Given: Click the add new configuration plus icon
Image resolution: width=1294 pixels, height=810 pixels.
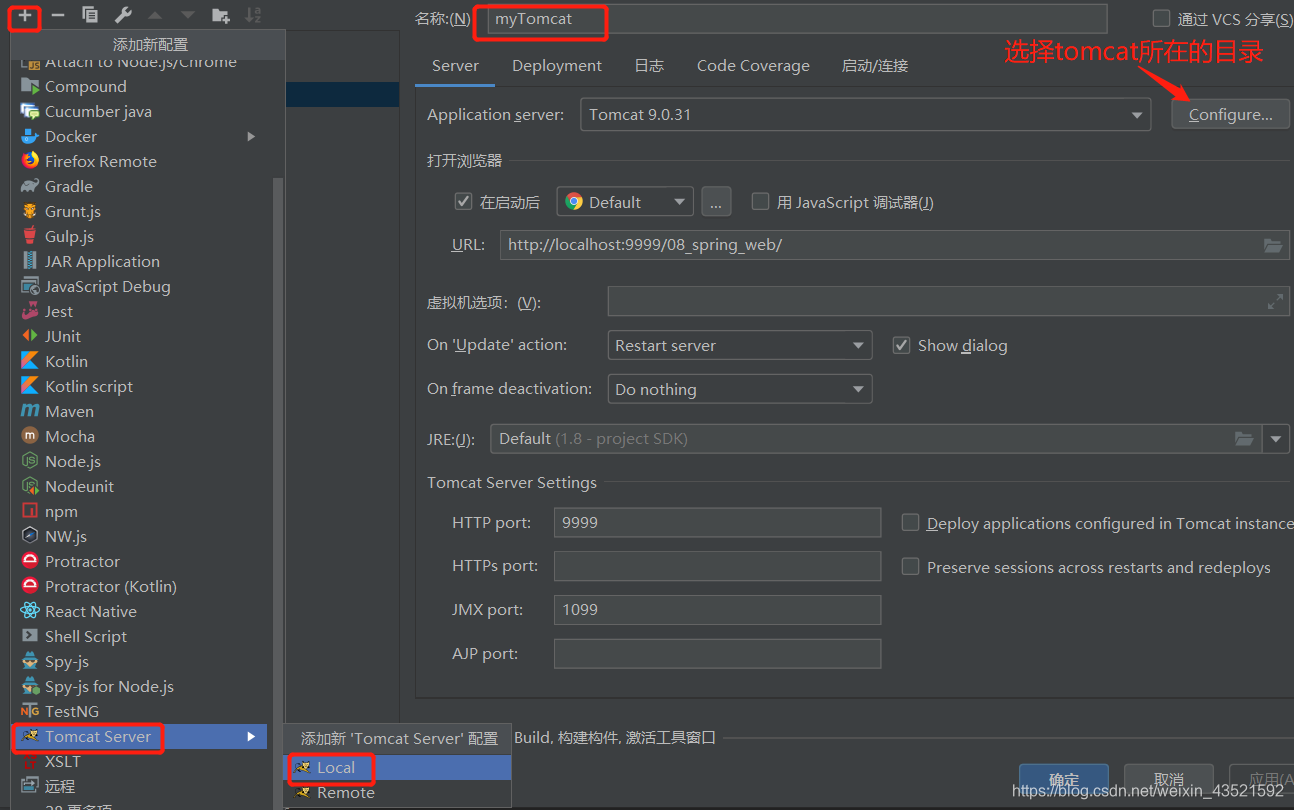Looking at the screenshot, I should [x=25, y=15].
